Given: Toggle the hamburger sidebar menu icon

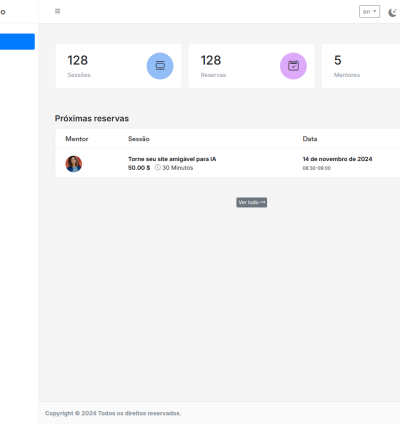Looking at the screenshot, I should coord(57,11).
